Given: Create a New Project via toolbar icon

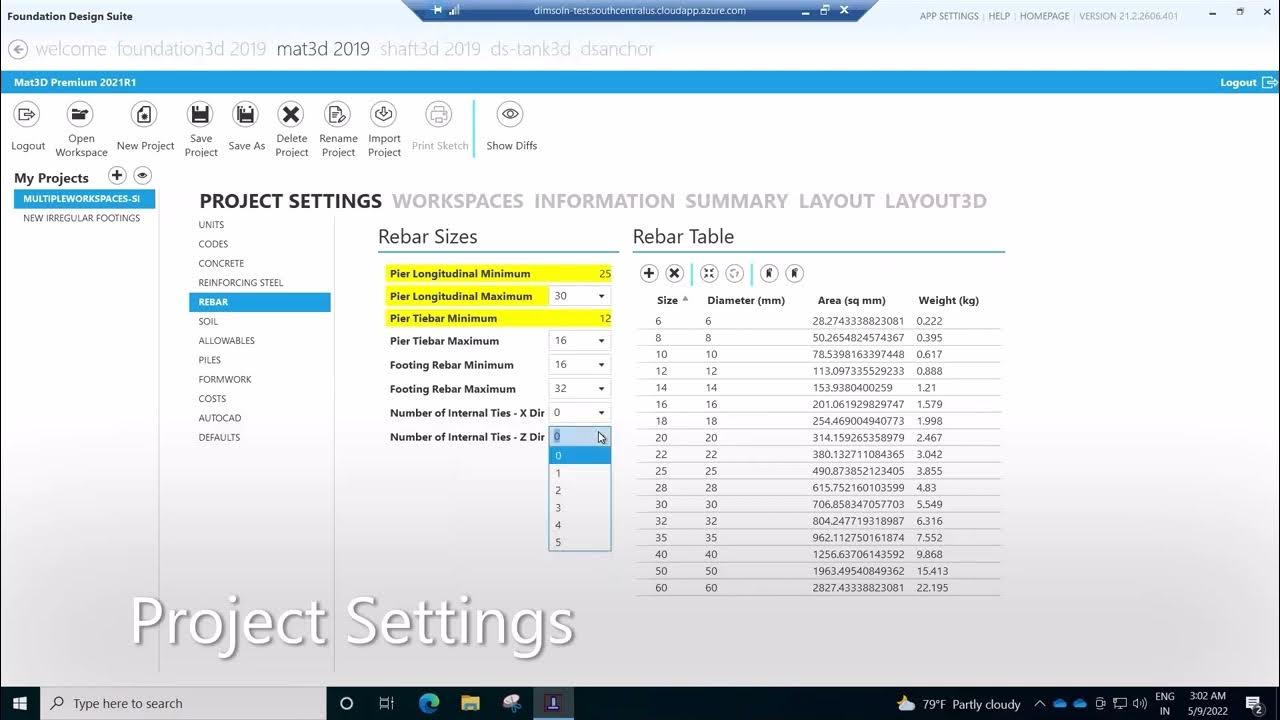Looking at the screenshot, I should pyautogui.click(x=145, y=114).
